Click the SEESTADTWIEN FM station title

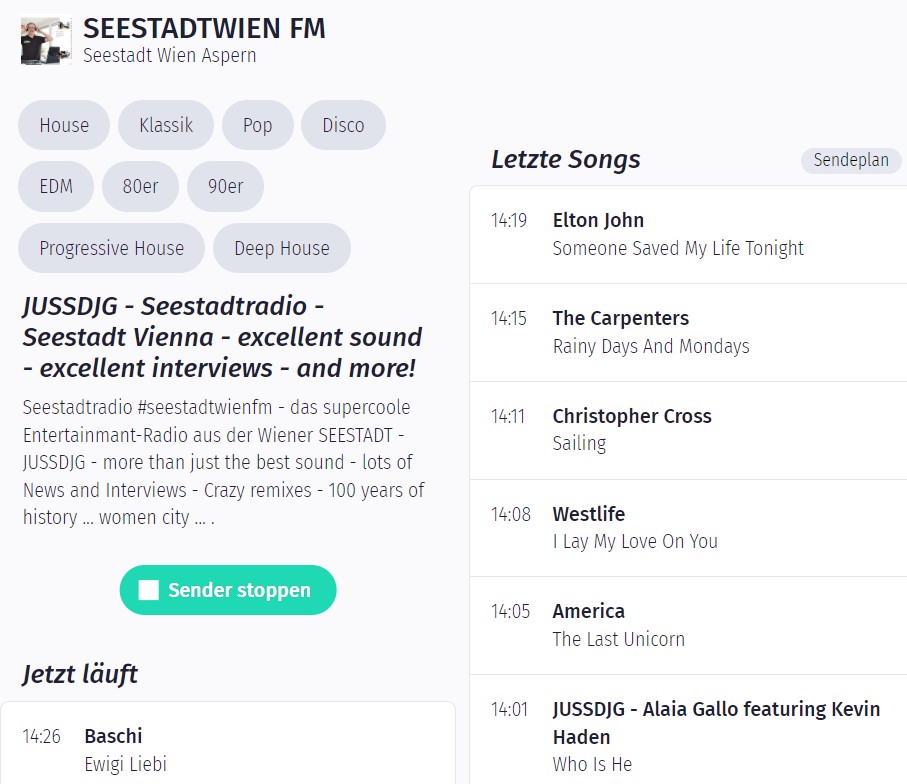[x=204, y=29]
